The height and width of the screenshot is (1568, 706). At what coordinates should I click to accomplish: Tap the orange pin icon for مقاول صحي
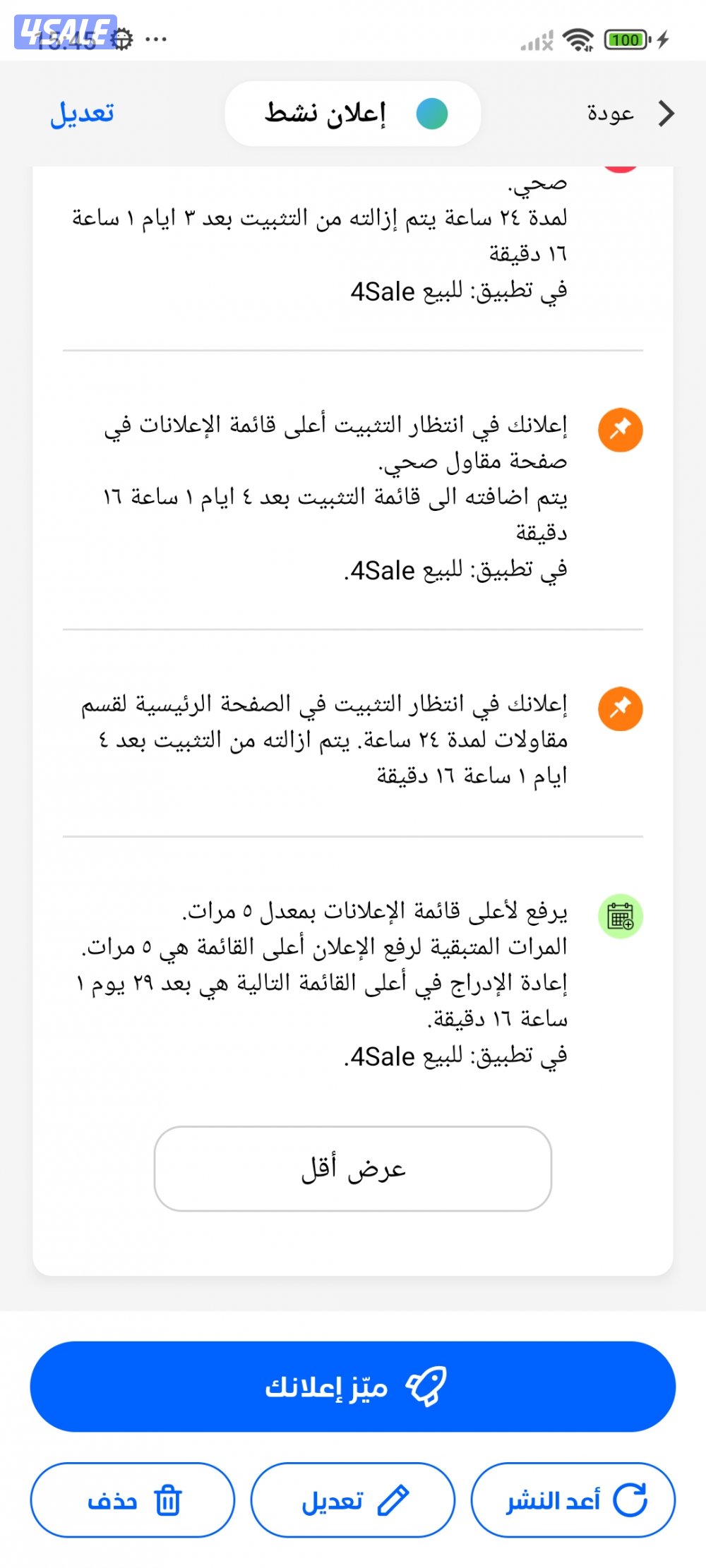(621, 429)
